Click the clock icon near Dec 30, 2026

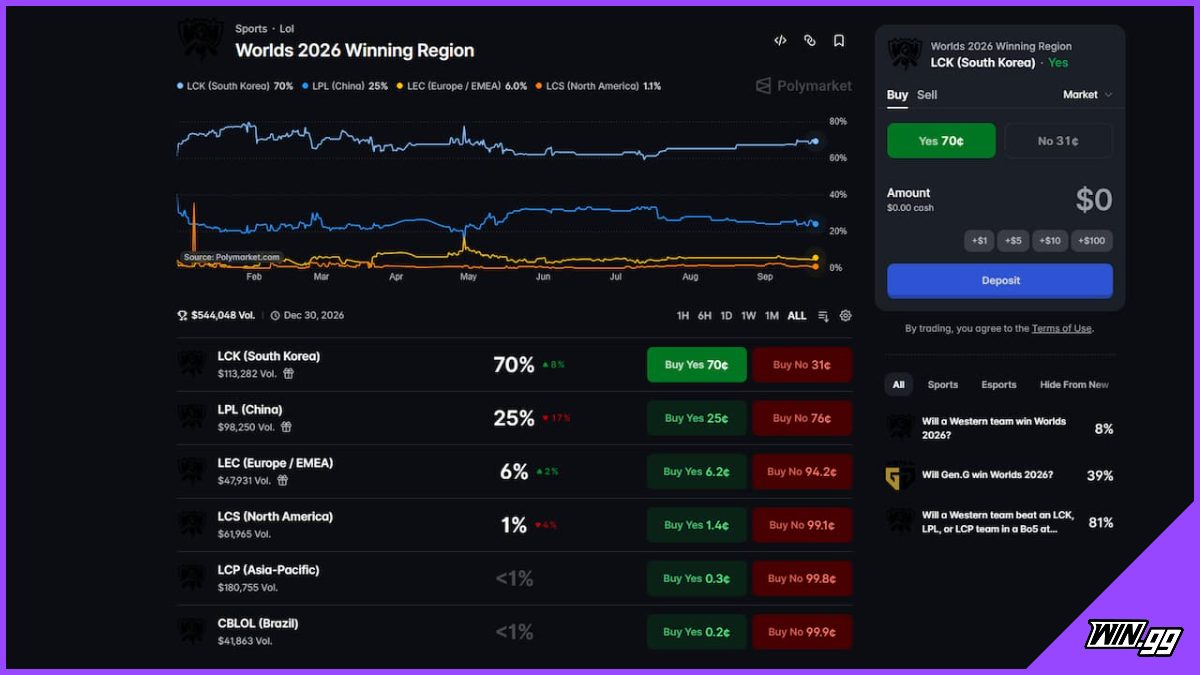tap(275, 316)
